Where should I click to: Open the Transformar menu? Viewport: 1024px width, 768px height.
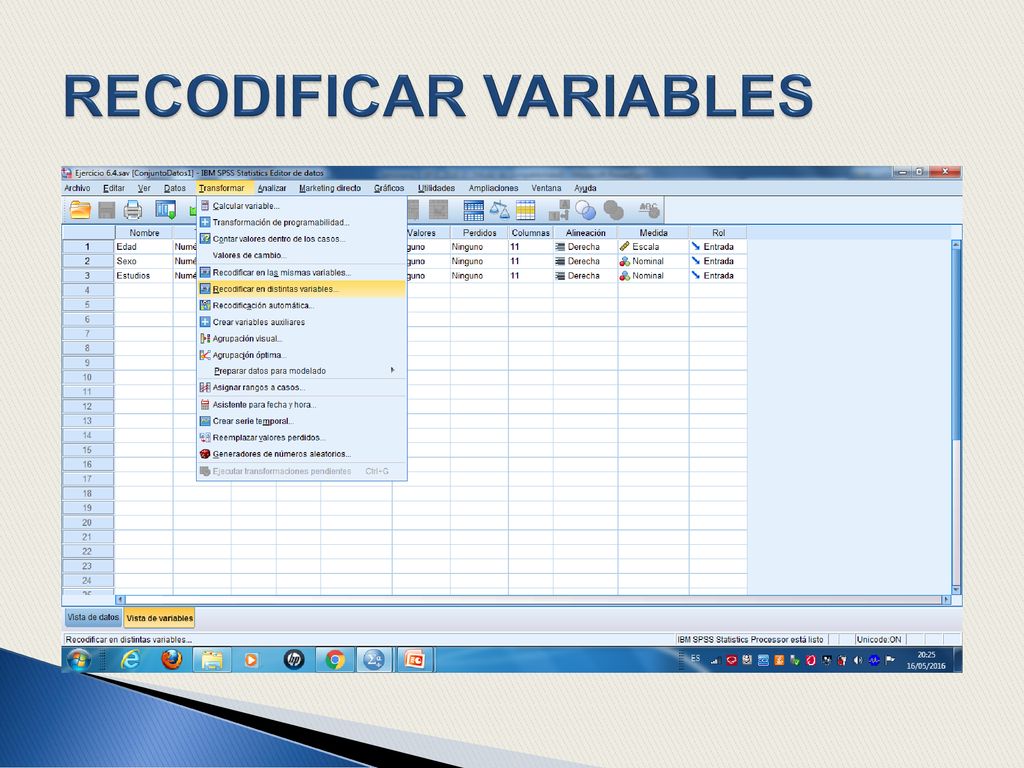click(221, 188)
